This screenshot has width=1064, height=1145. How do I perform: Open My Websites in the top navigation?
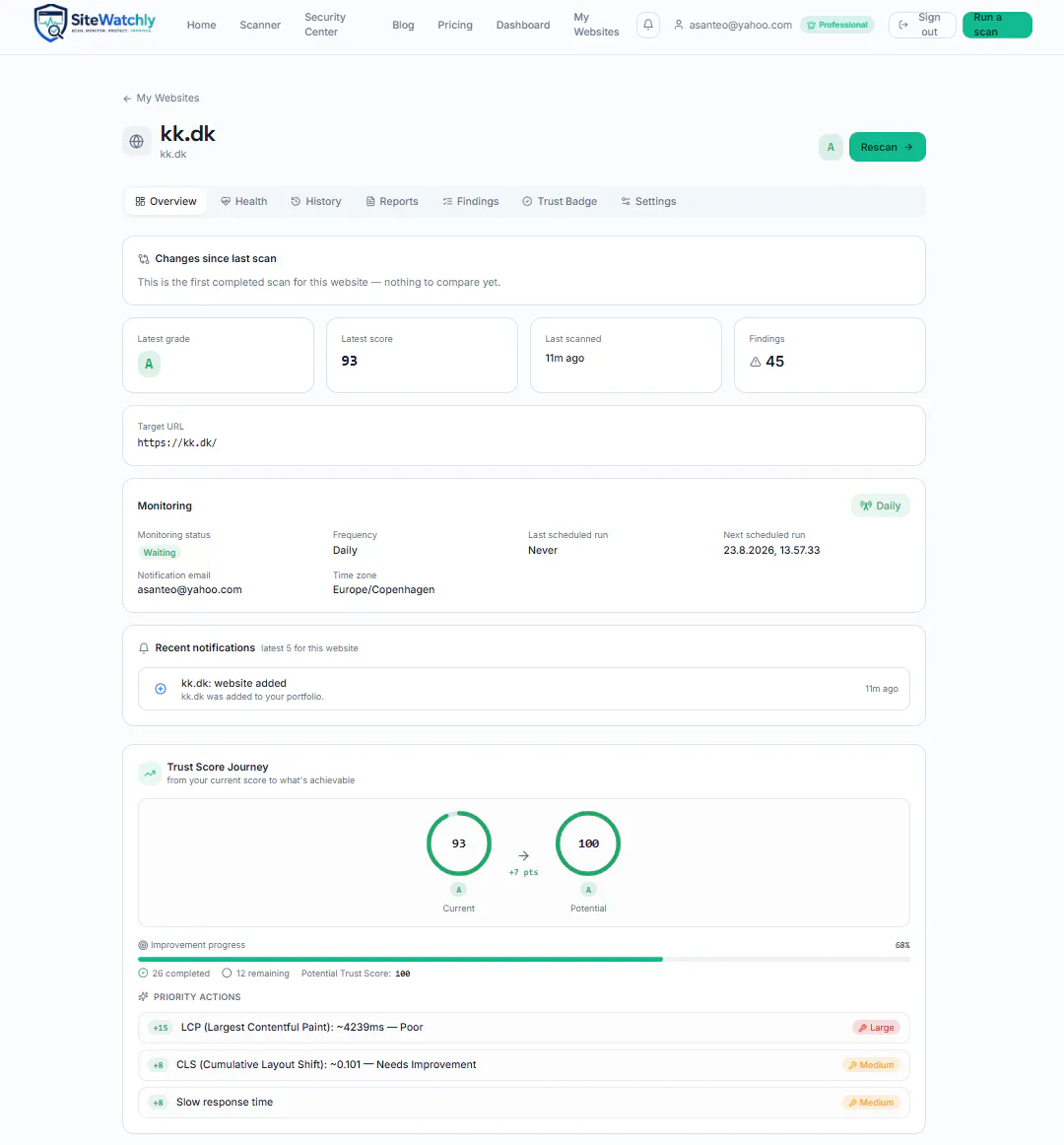click(596, 25)
